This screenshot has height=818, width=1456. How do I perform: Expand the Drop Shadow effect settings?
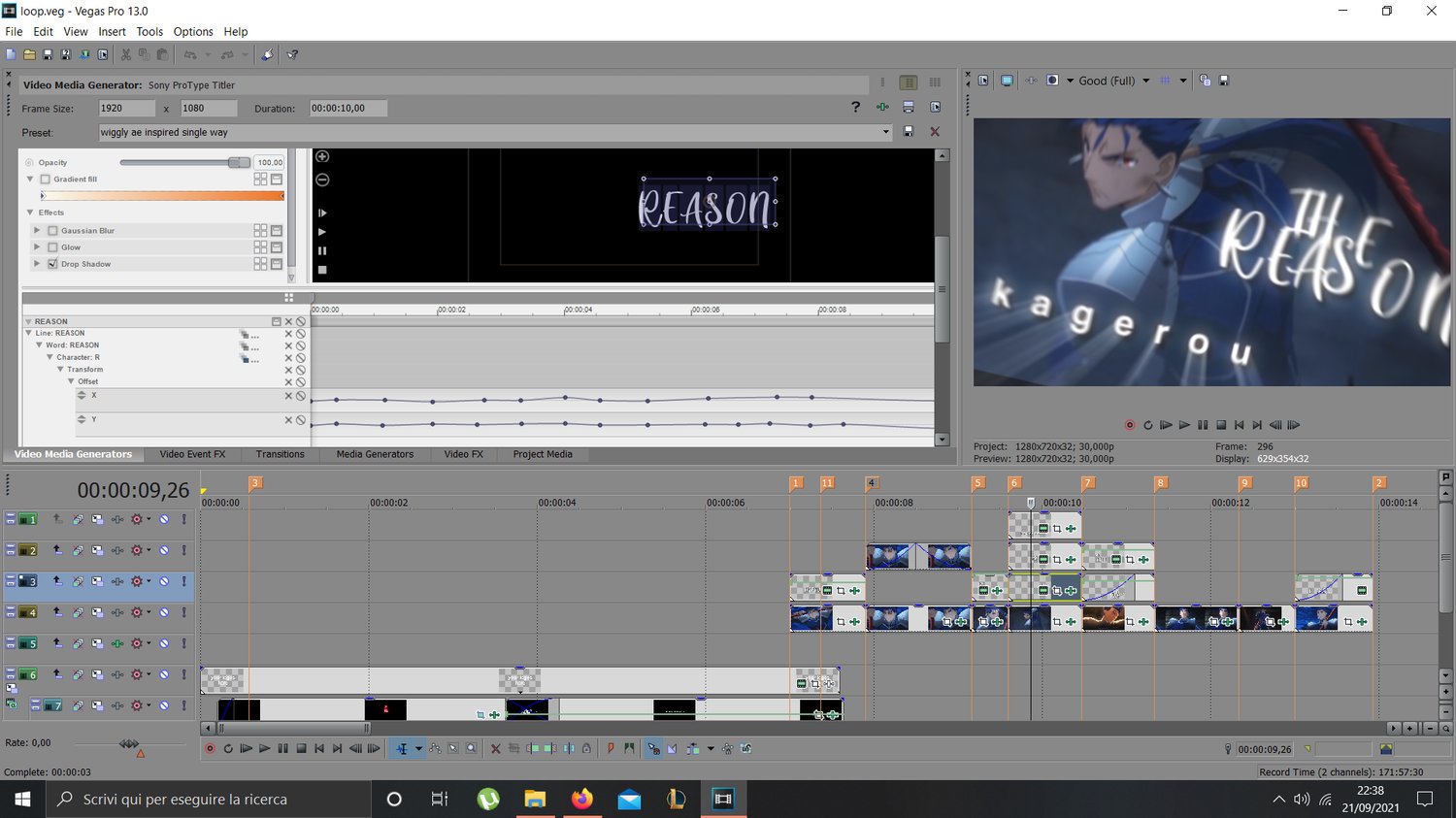37,263
